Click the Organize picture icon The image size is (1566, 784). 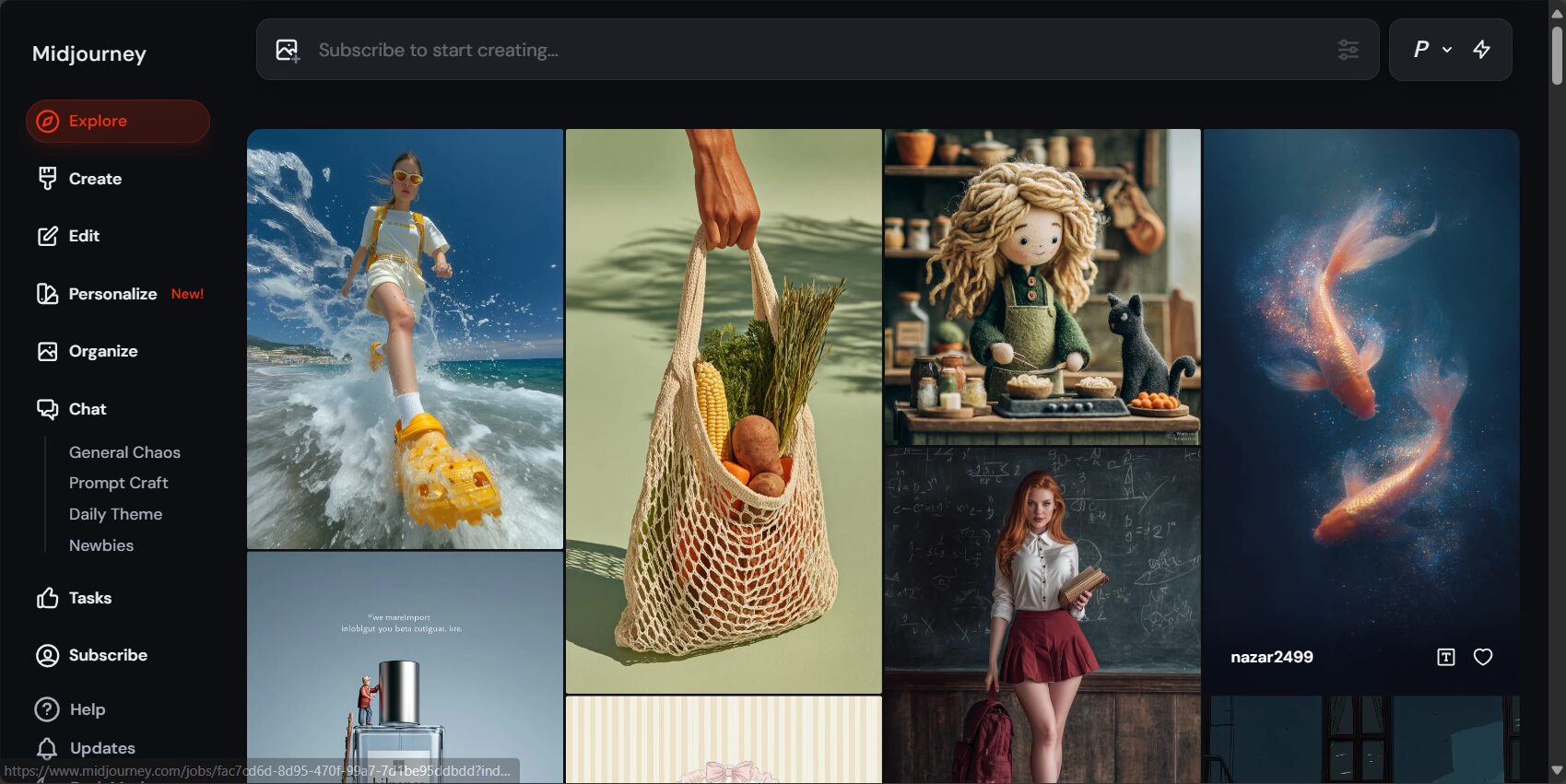(47, 351)
